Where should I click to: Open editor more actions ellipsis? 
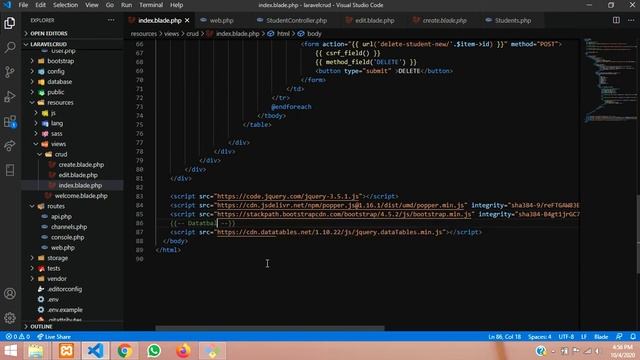[631, 20]
